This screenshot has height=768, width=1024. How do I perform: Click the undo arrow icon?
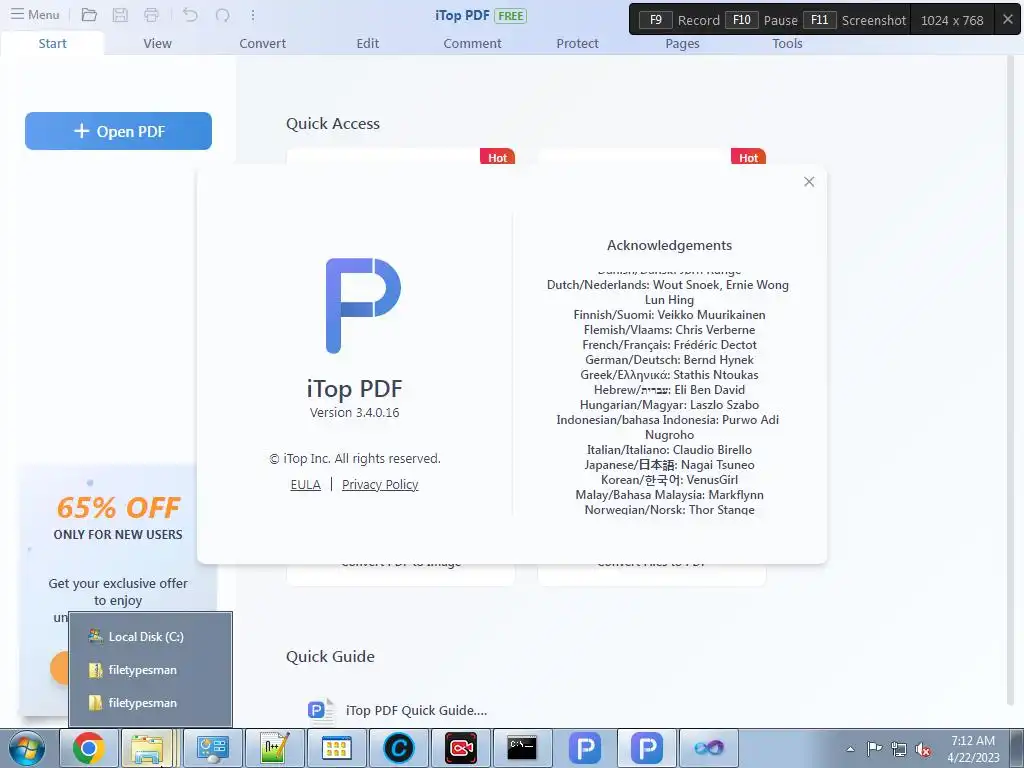190,15
